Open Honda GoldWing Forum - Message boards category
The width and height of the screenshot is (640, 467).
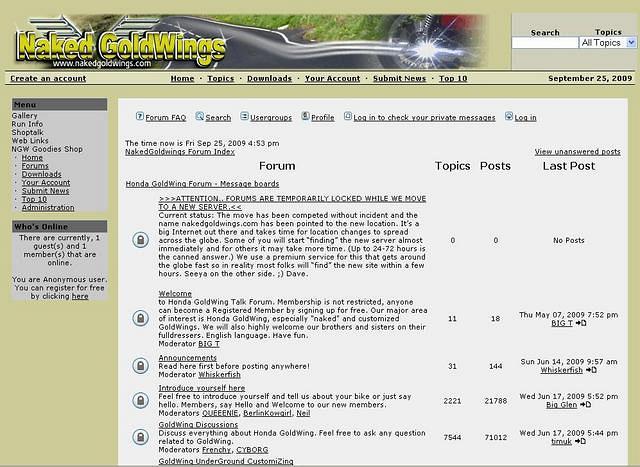(202, 184)
